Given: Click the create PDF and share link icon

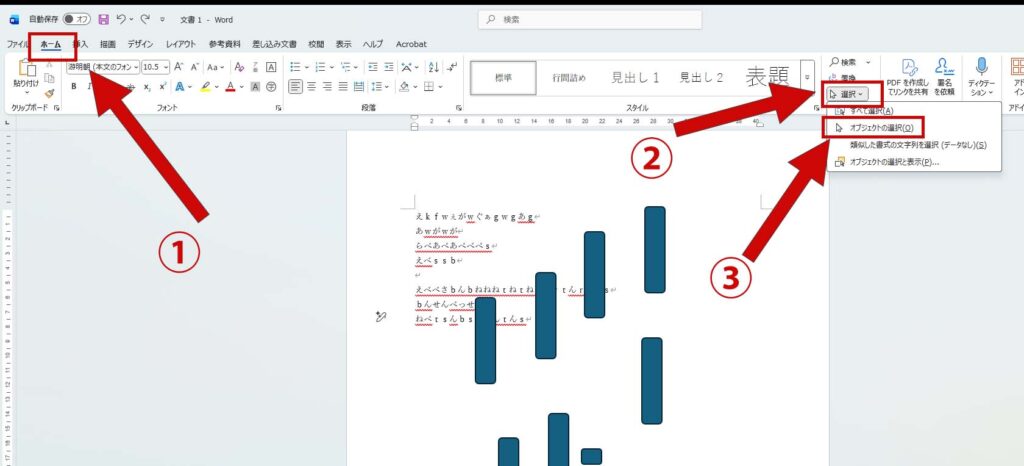Looking at the screenshot, I should [910, 67].
